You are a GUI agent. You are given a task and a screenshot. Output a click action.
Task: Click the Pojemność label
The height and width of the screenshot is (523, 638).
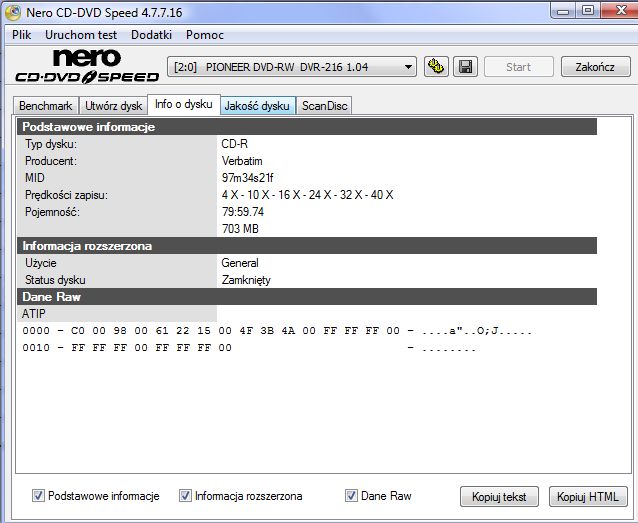tap(52, 212)
